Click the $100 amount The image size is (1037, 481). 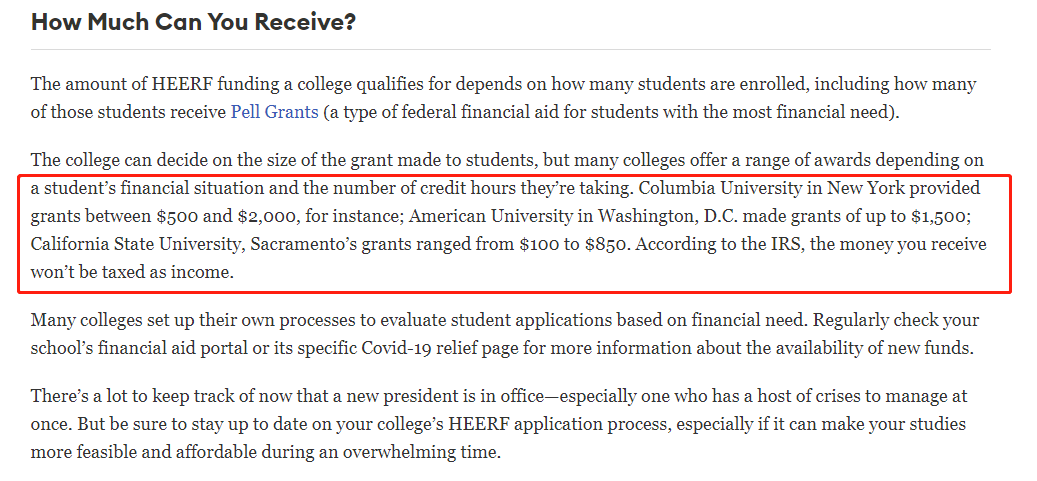pyautogui.click(x=540, y=245)
